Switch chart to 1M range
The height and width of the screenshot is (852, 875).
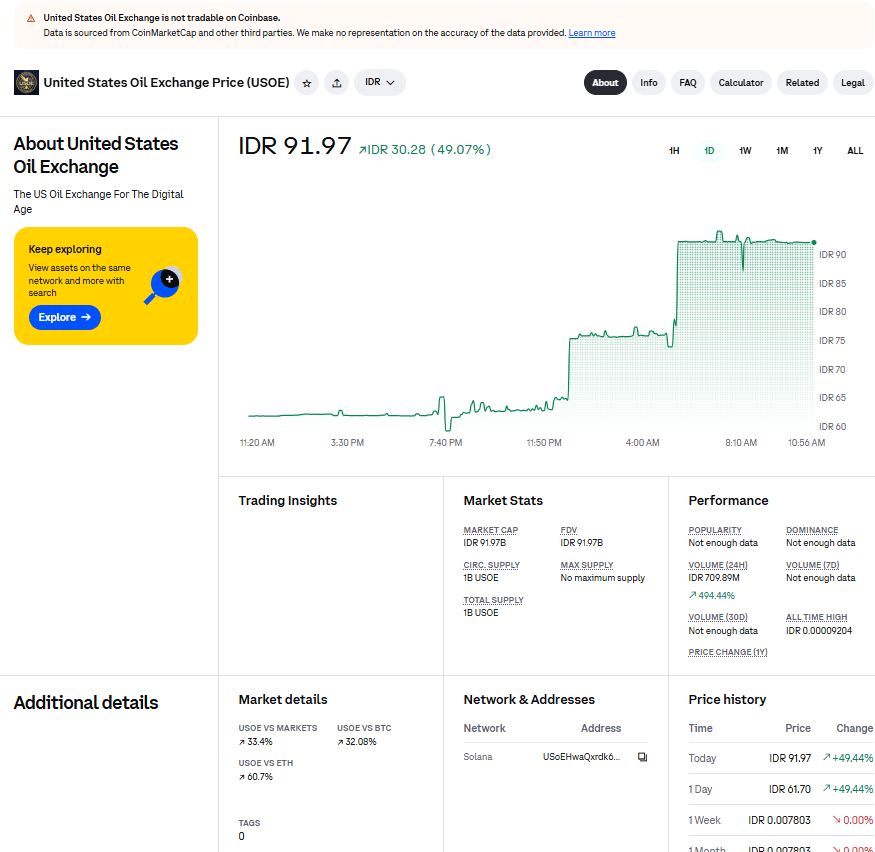pyautogui.click(x=782, y=151)
